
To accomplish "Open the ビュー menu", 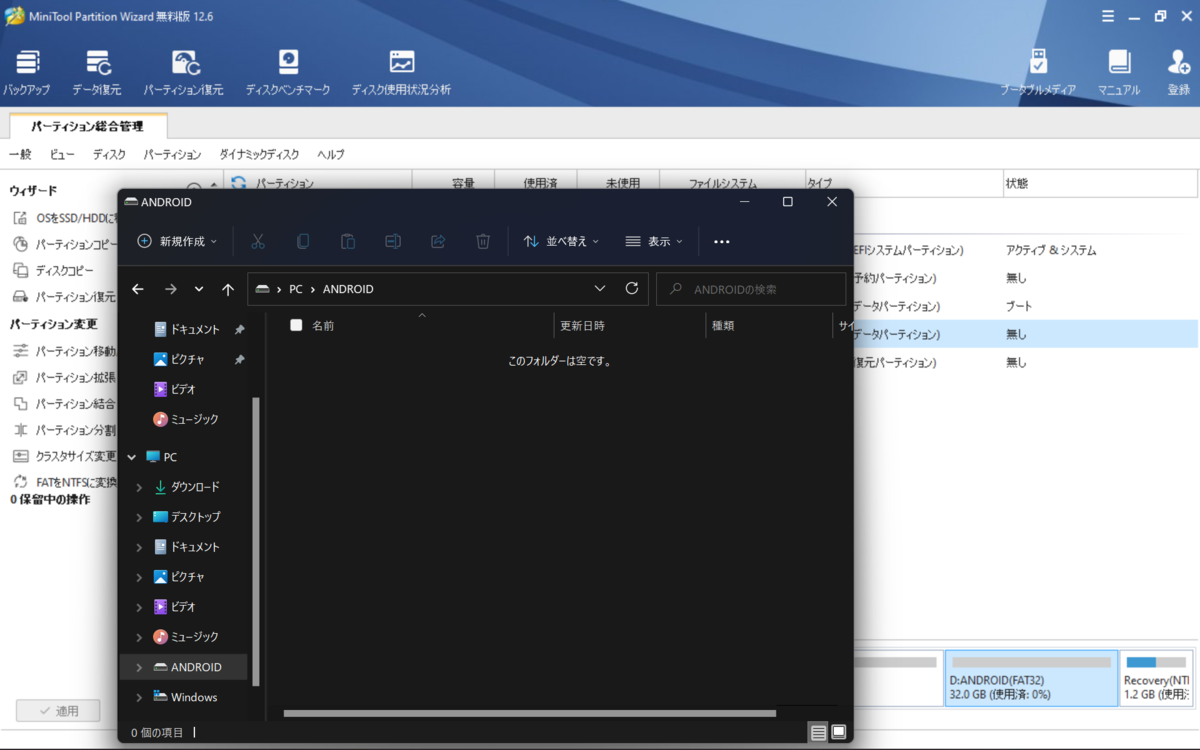I will [x=62, y=154].
